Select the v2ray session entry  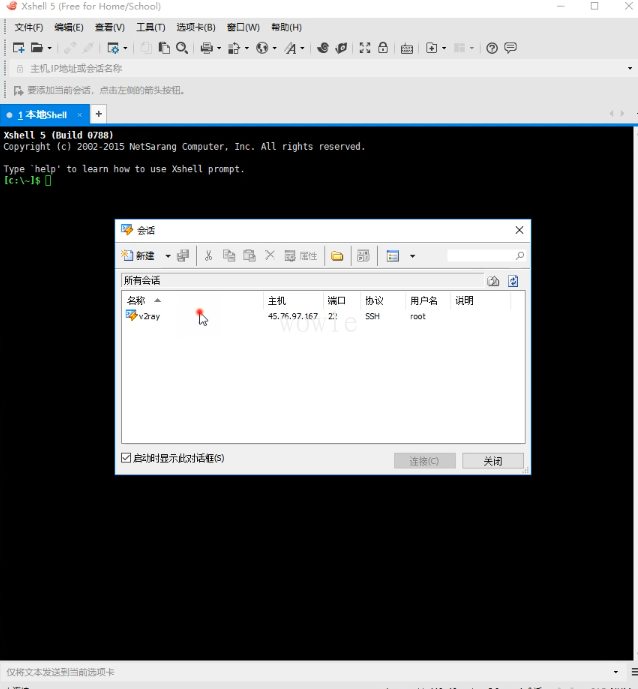coord(148,316)
